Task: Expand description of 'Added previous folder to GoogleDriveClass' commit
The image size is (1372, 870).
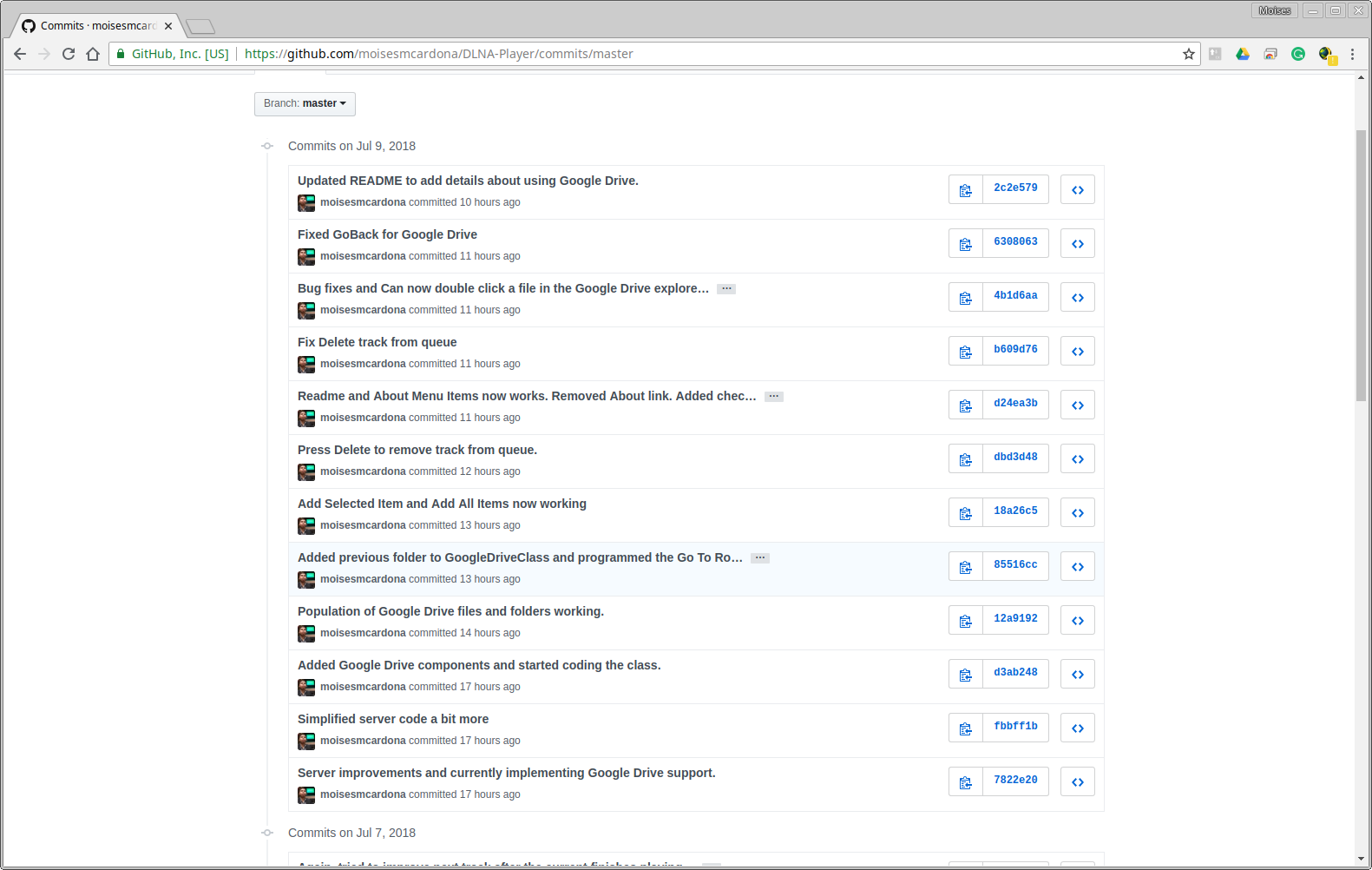Action: 760,558
